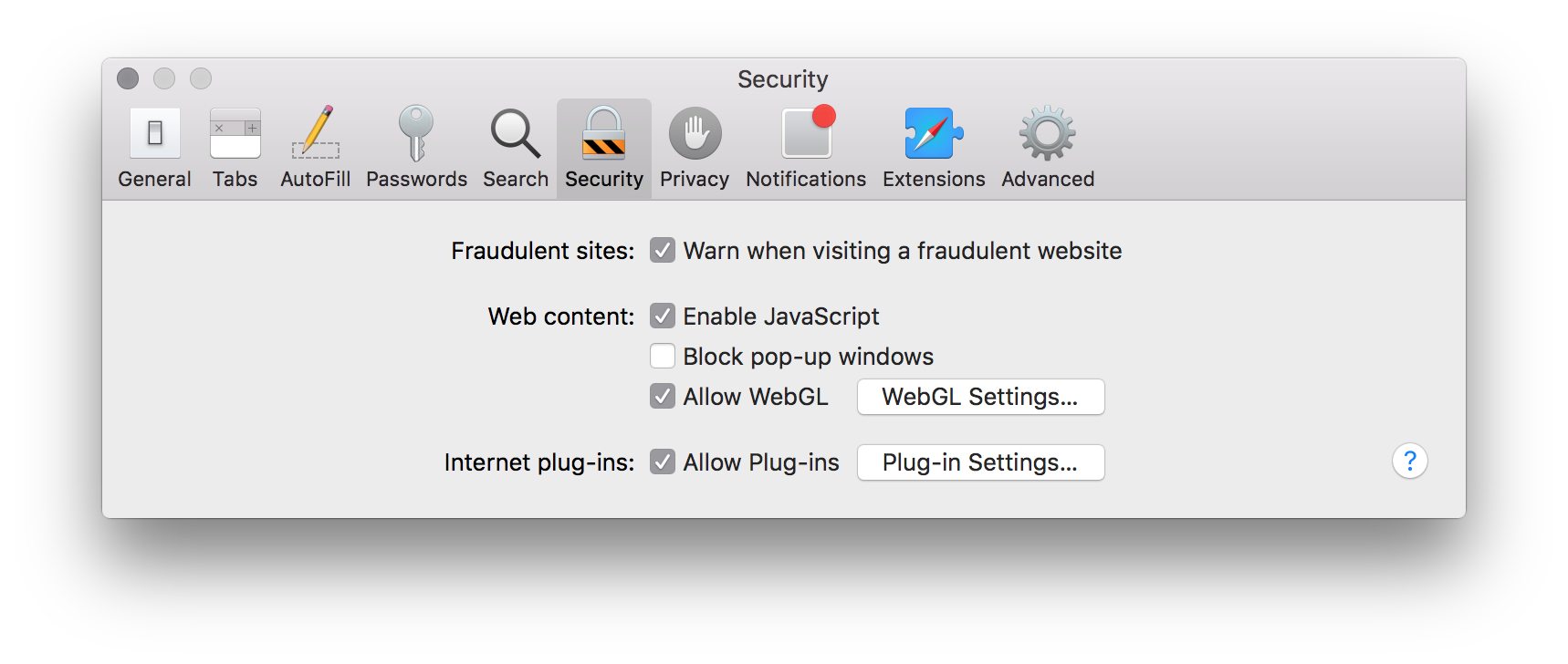Click the Plug-in Settings button

980,462
